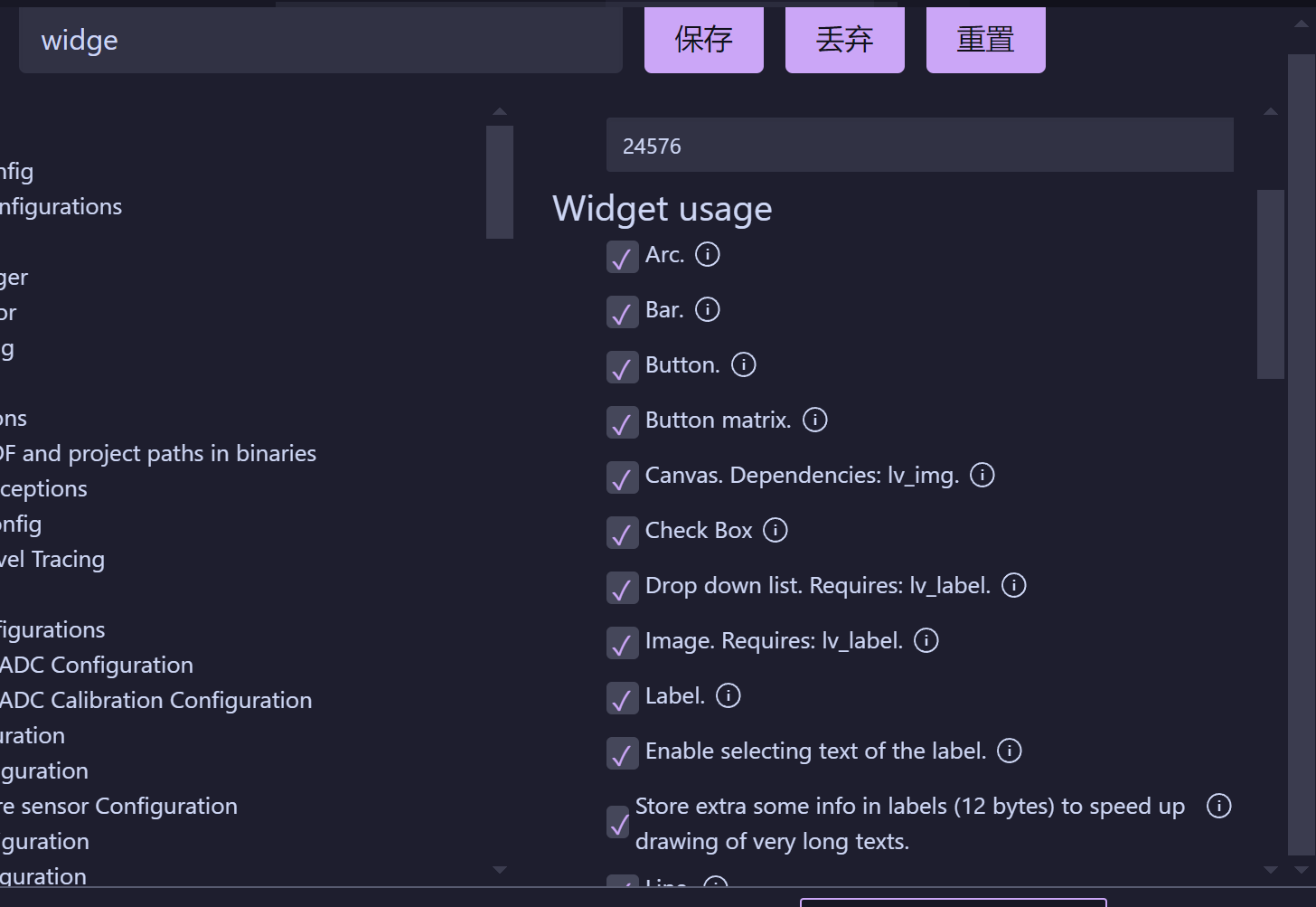Toggle the Button matrix checkbox
The width and height of the screenshot is (1316, 907).
(622, 423)
